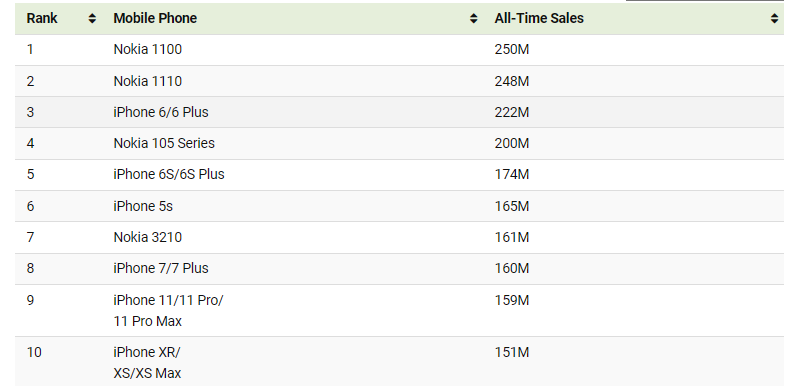Click the All-Time Sales sort arrows icon
Screen dimensions: 804x386
pos(774,18)
